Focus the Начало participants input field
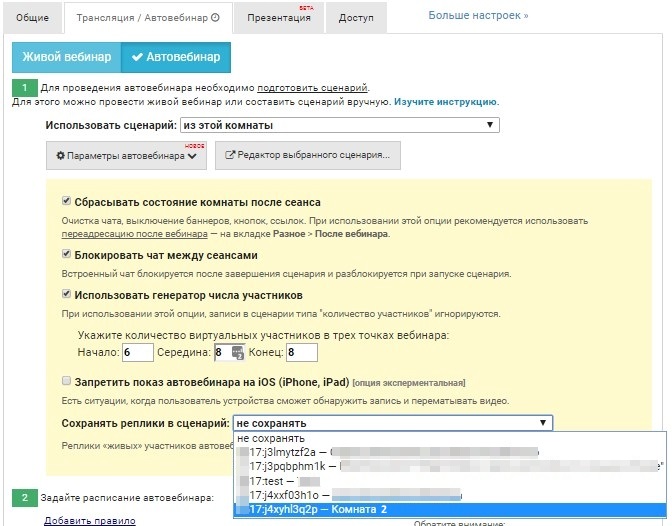672x526 pixels. tap(138, 353)
